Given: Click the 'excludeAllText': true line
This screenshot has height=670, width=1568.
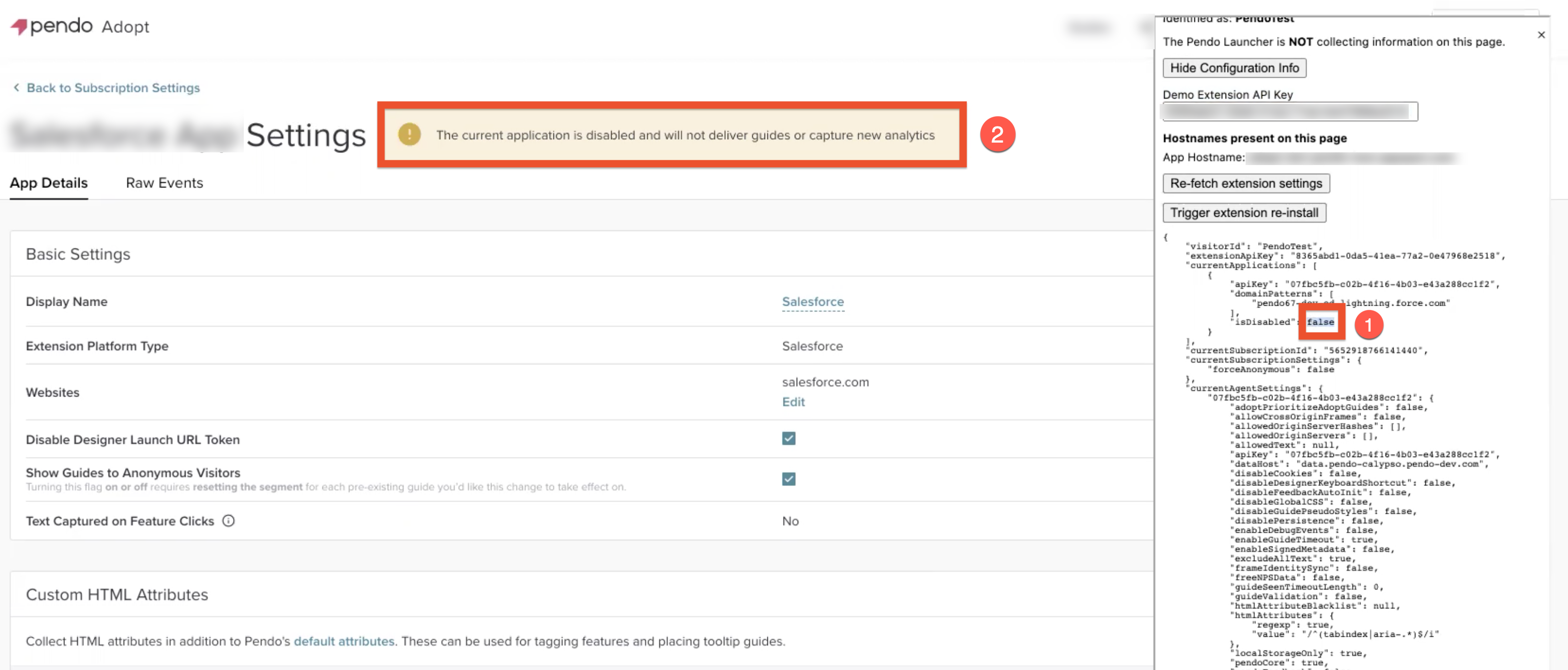Looking at the screenshot, I should point(1293,558).
